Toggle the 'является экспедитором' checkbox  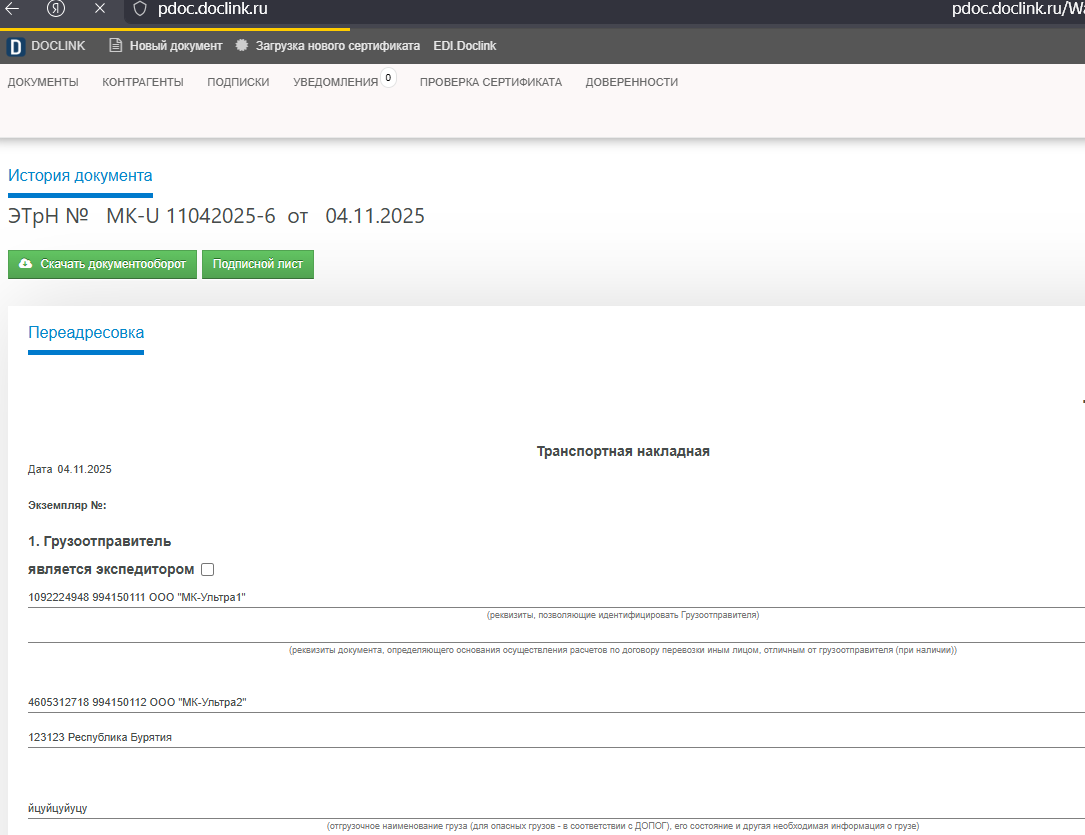click(208, 569)
